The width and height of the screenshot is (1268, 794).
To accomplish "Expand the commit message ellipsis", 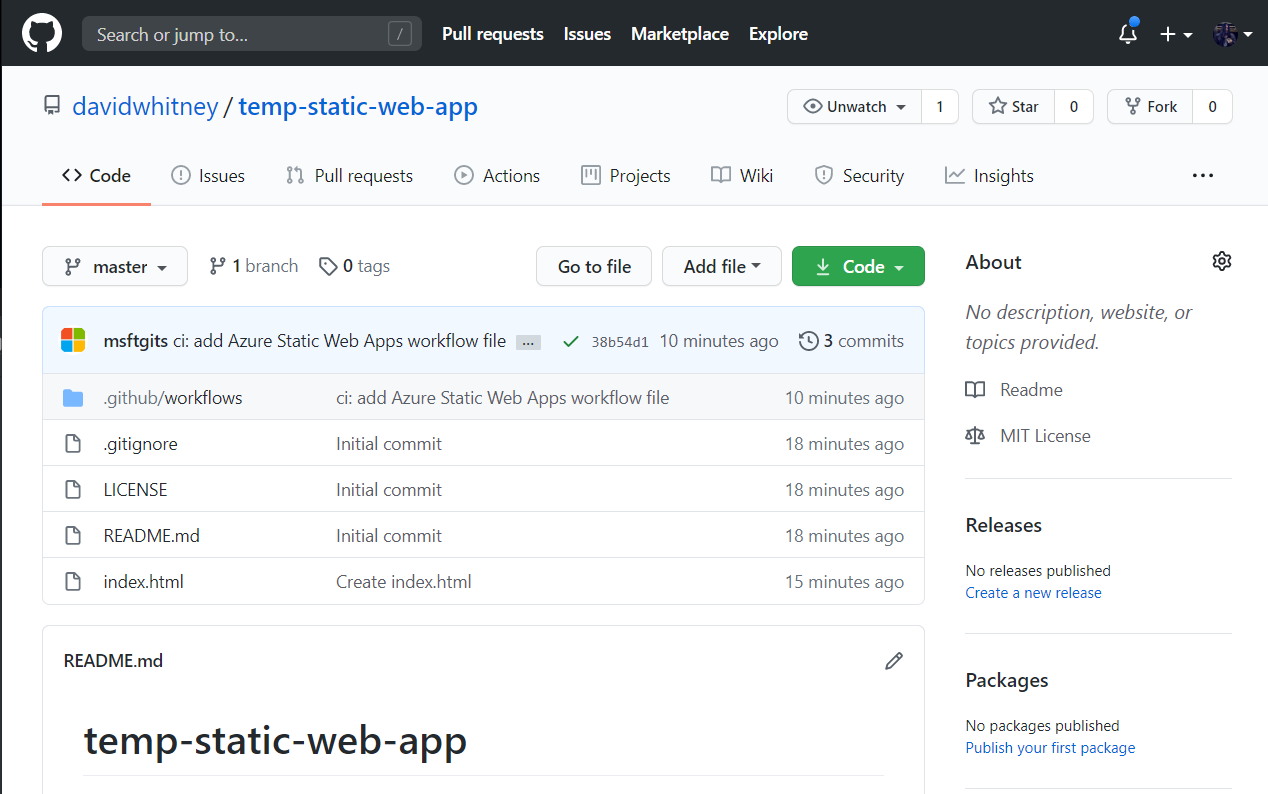I will [x=529, y=342].
